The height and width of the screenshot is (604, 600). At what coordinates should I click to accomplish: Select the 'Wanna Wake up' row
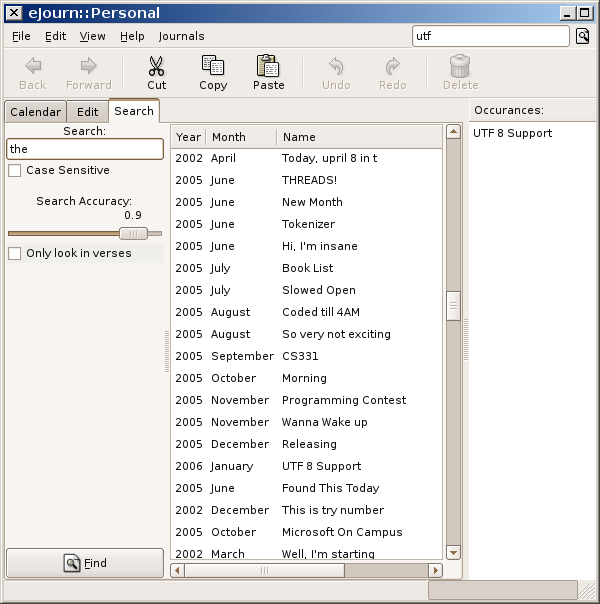click(x=307, y=422)
